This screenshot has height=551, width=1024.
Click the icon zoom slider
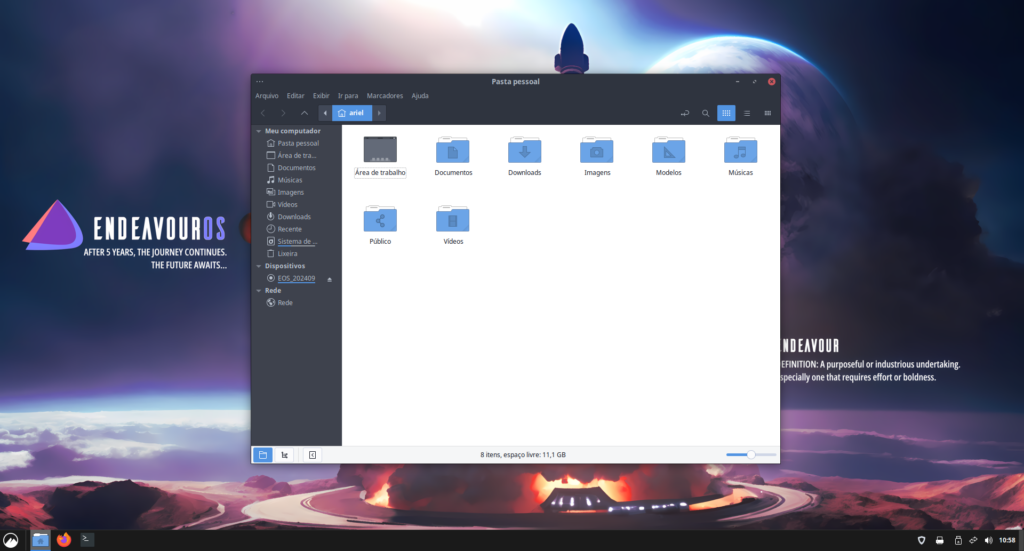(x=751, y=454)
